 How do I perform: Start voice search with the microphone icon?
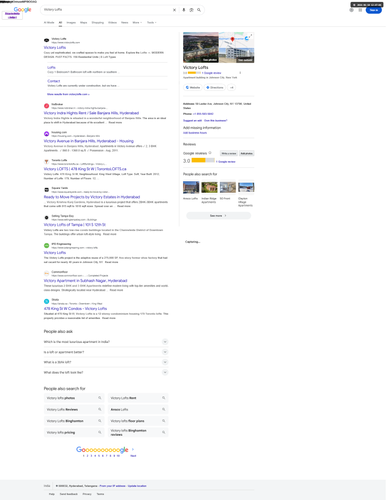pyautogui.click(x=184, y=10)
